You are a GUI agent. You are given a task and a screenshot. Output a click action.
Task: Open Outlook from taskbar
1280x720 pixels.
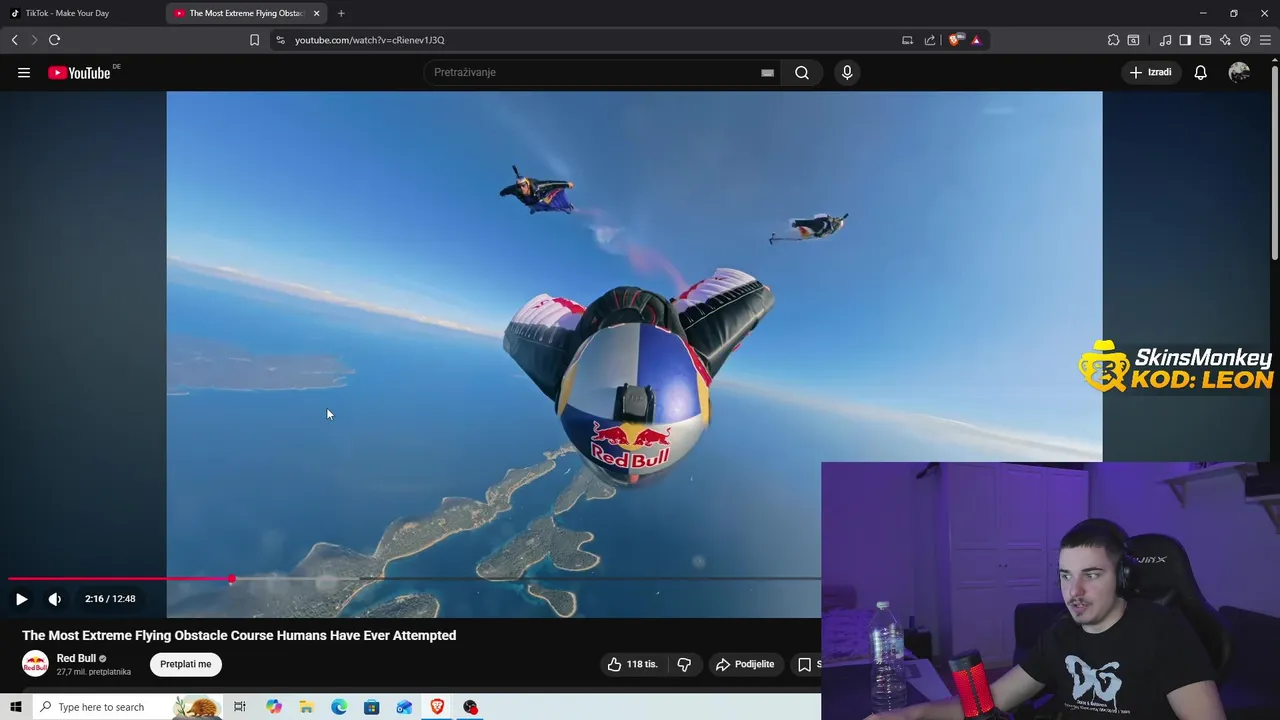click(x=404, y=707)
